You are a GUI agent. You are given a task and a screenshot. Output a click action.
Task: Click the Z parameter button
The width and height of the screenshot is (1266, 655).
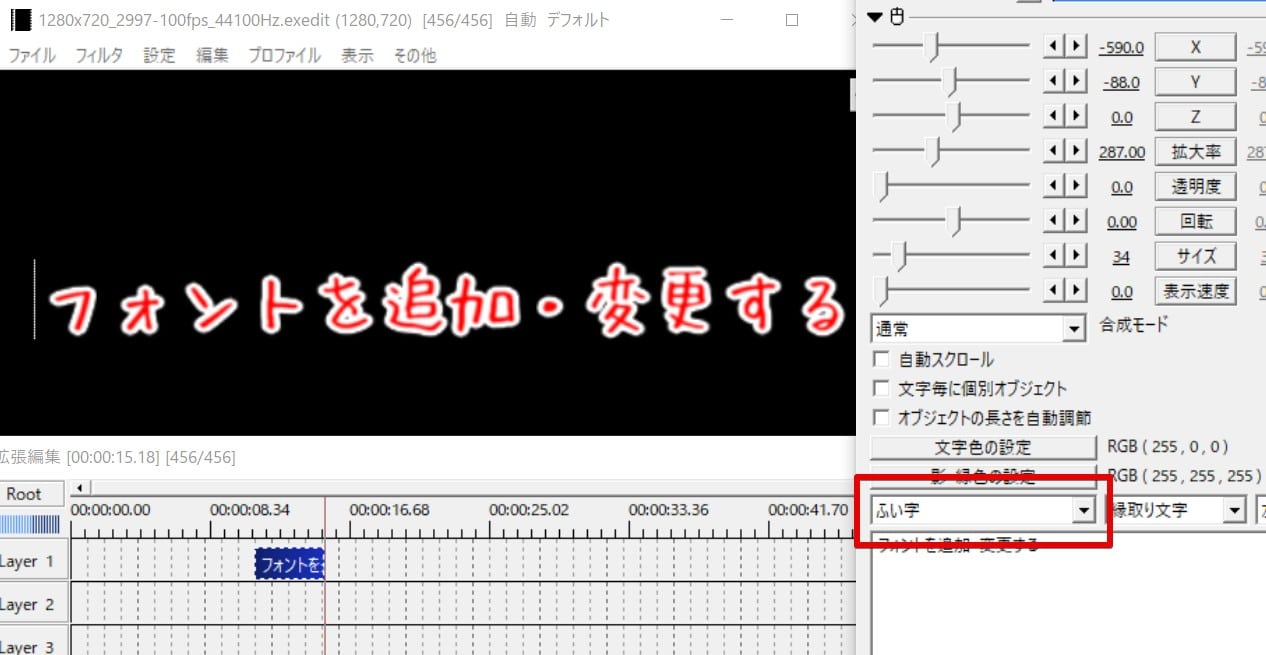click(1196, 117)
